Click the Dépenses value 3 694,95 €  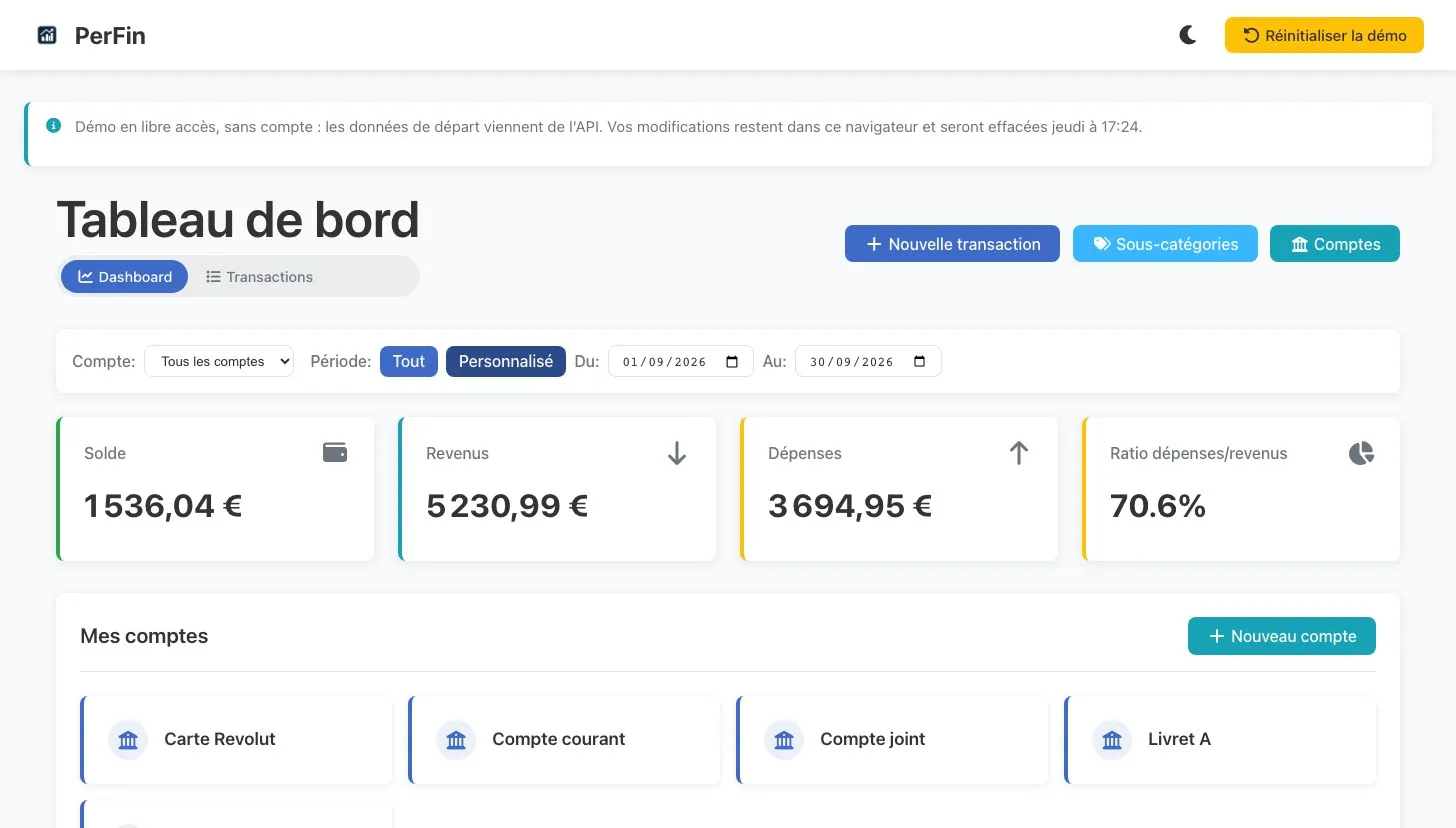pyautogui.click(x=850, y=506)
